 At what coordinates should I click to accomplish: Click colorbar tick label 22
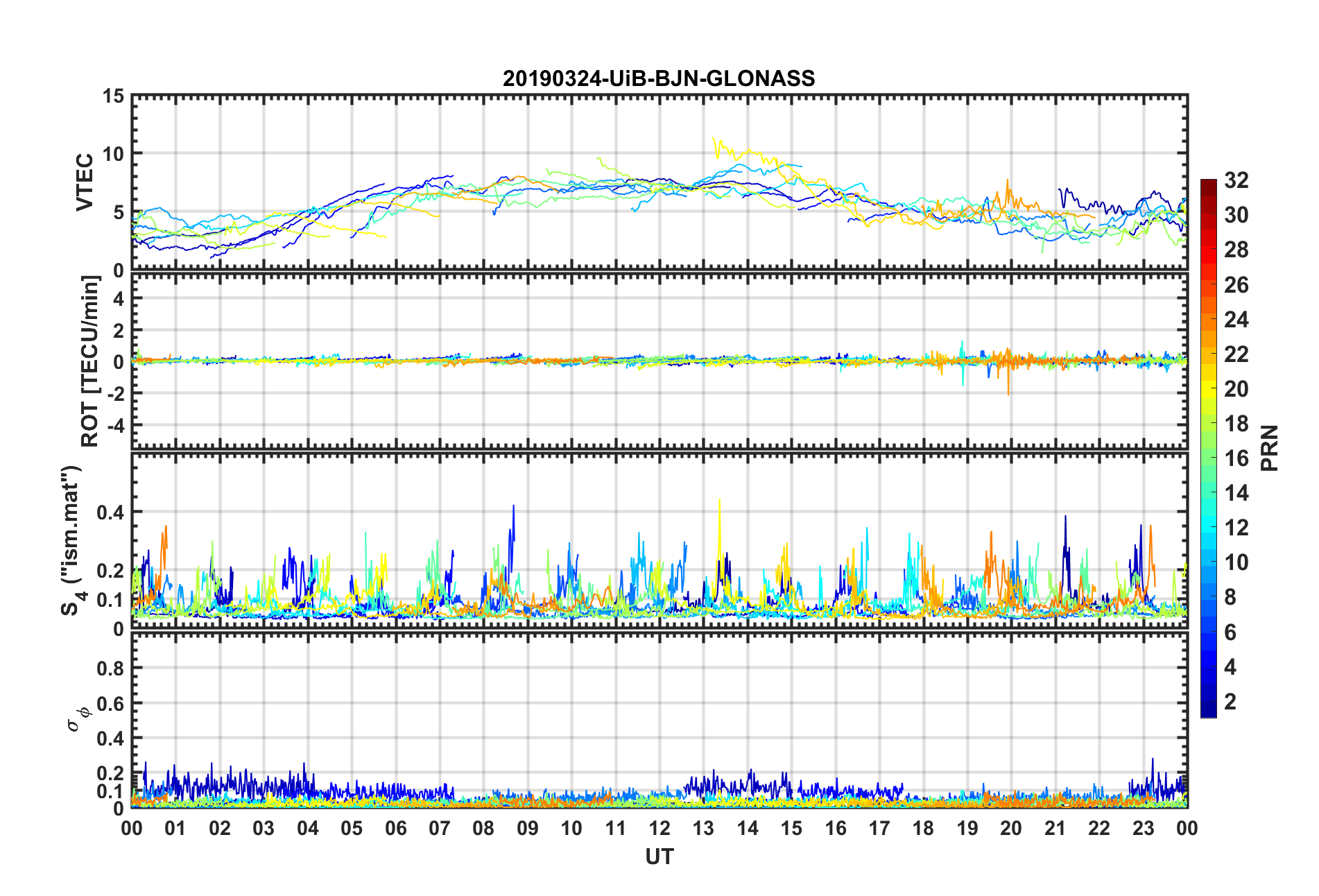point(1236,354)
